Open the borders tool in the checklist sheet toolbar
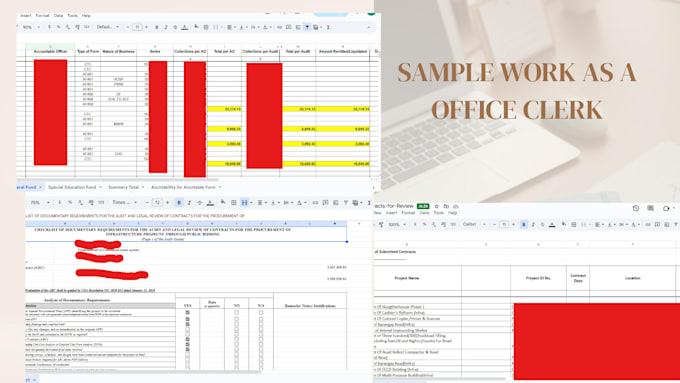The width and height of the screenshot is (680, 383). [234, 203]
